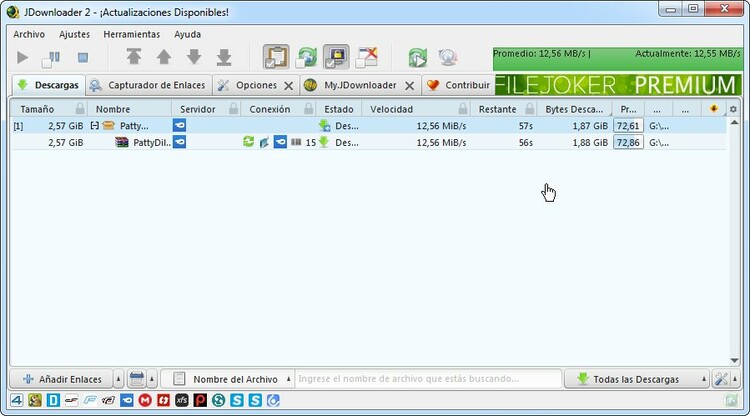Move selected download up one position
Viewport: 750px width, 416px height.
point(164,57)
